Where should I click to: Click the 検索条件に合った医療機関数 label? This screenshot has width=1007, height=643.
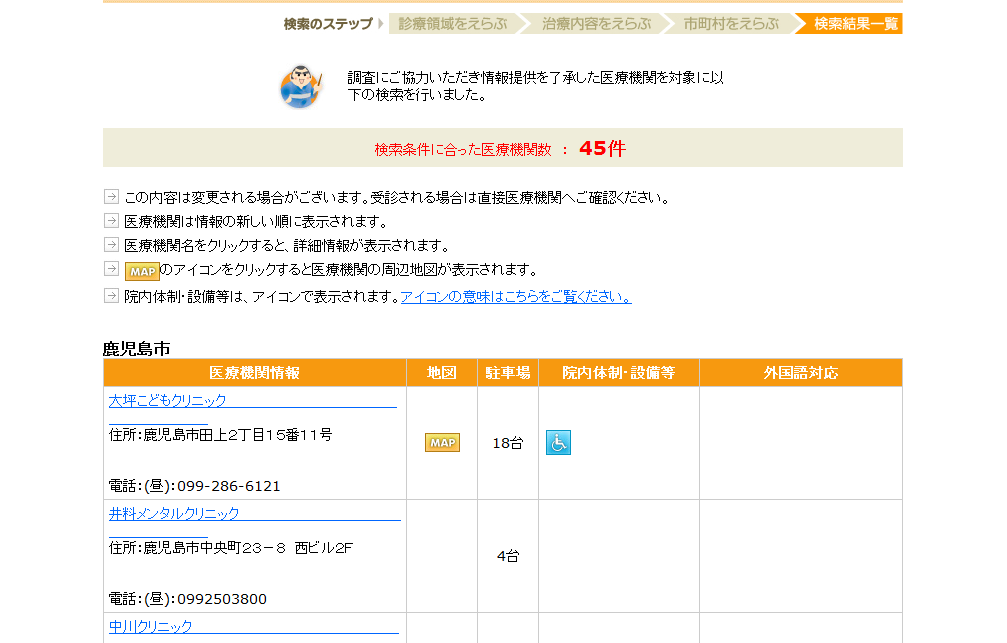463,150
